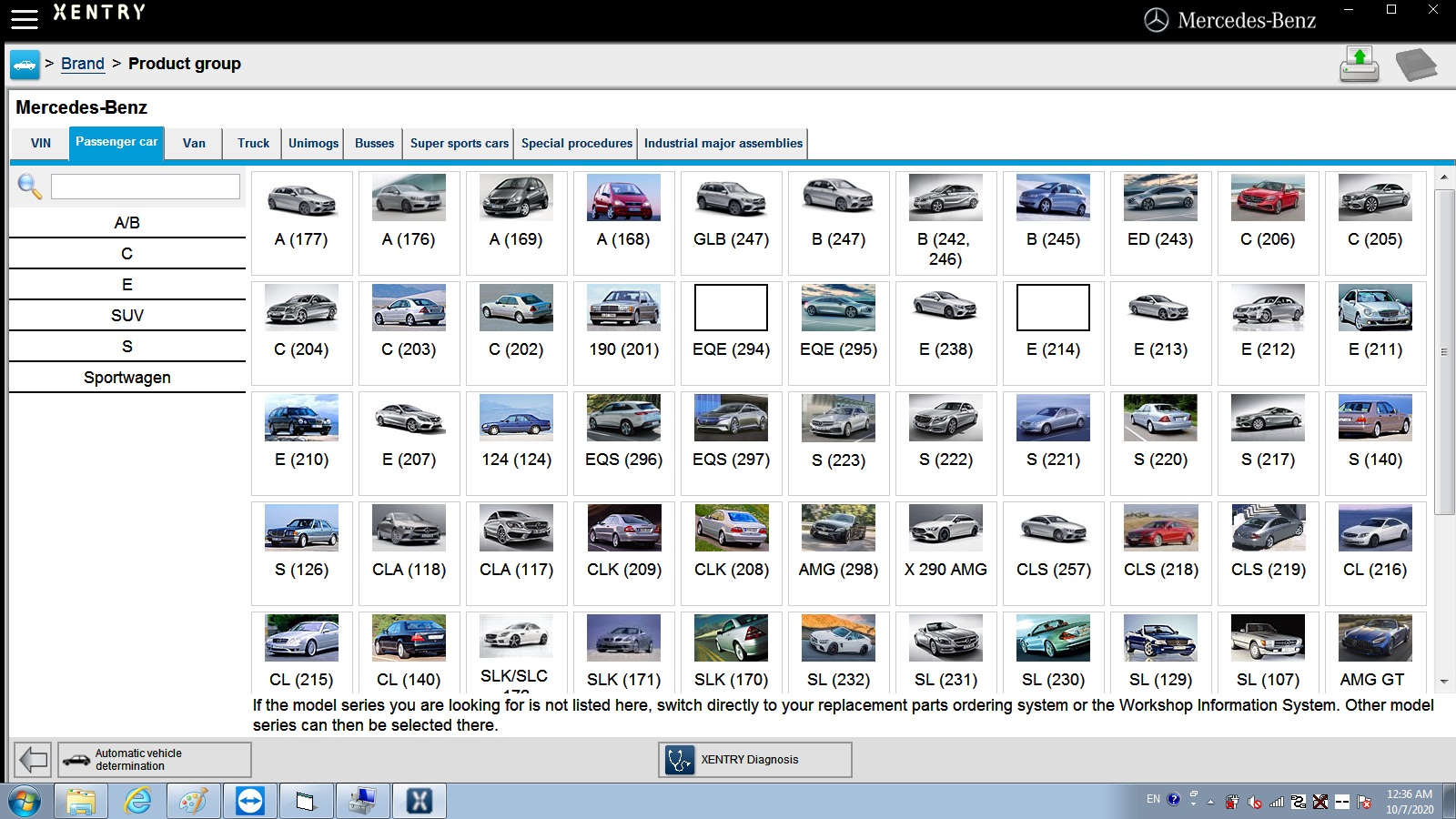
Task: Select the Passenger car tab
Action: [116, 143]
